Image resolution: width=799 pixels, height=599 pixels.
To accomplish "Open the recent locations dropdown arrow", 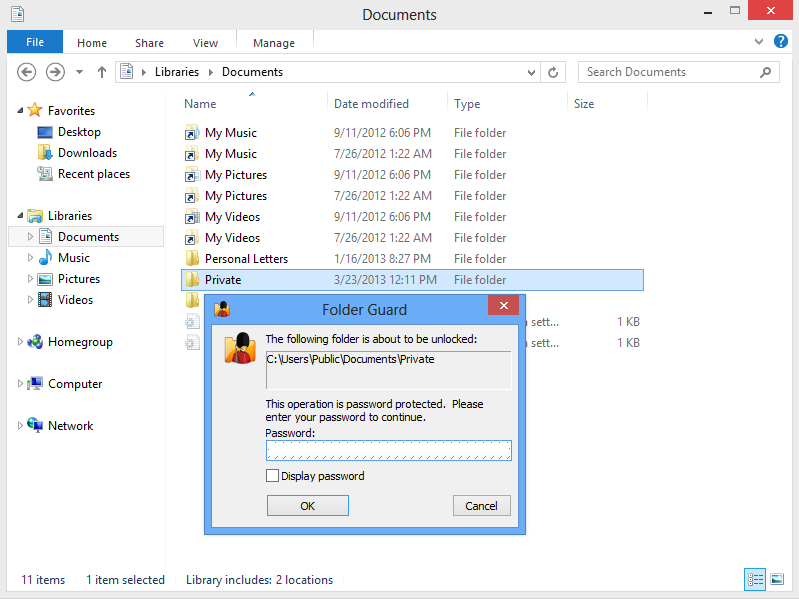I will tap(79, 72).
